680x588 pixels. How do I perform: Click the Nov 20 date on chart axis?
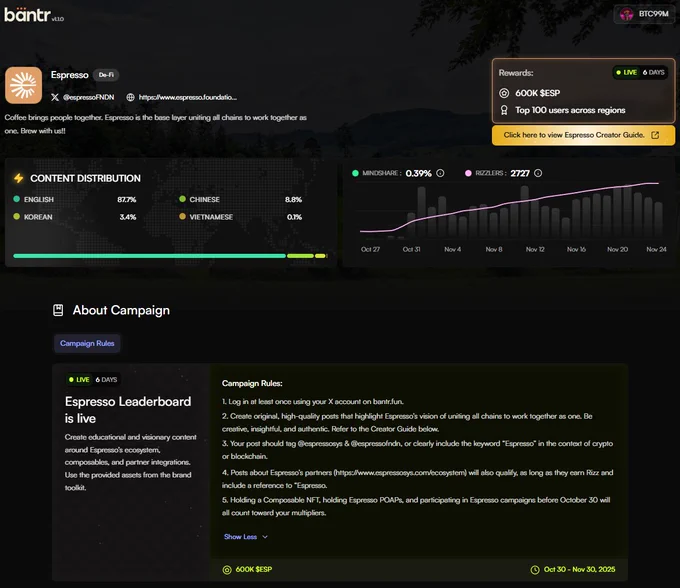click(618, 249)
